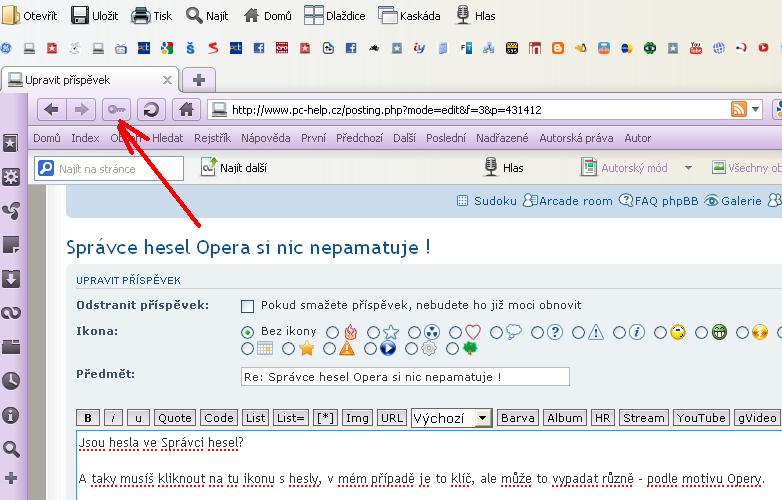Click Rejstřík in the navigation bar

212,138
